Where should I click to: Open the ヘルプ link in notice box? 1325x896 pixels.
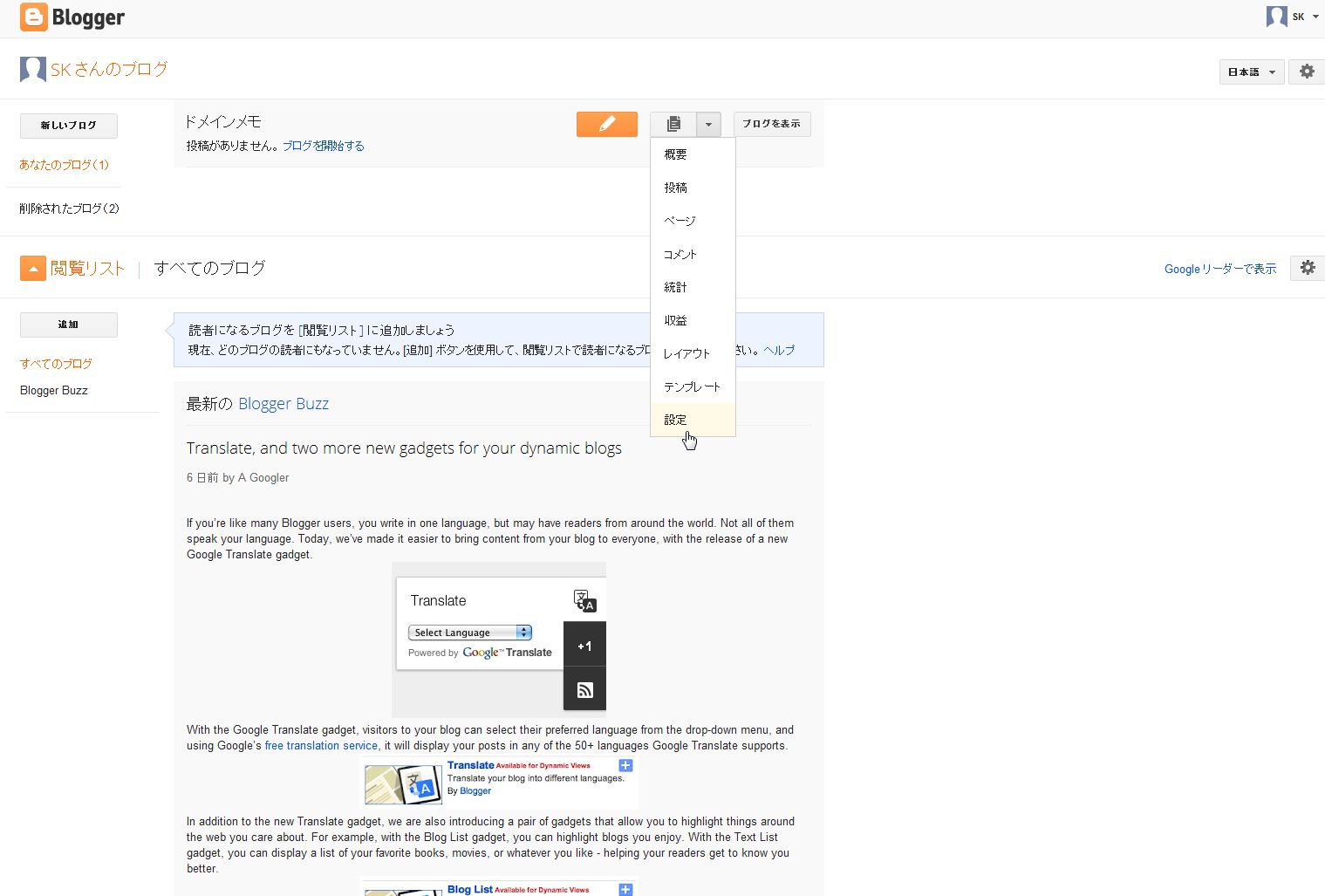[x=779, y=350]
